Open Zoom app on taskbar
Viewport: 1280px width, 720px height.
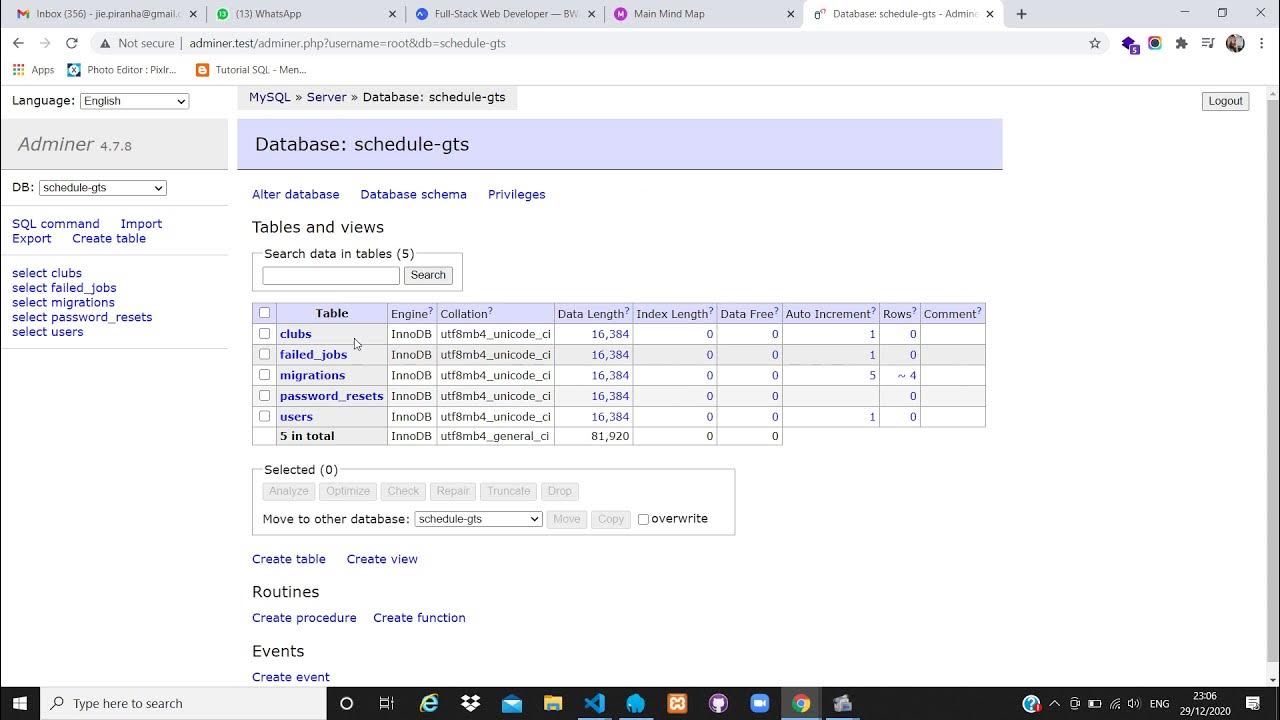pos(760,703)
